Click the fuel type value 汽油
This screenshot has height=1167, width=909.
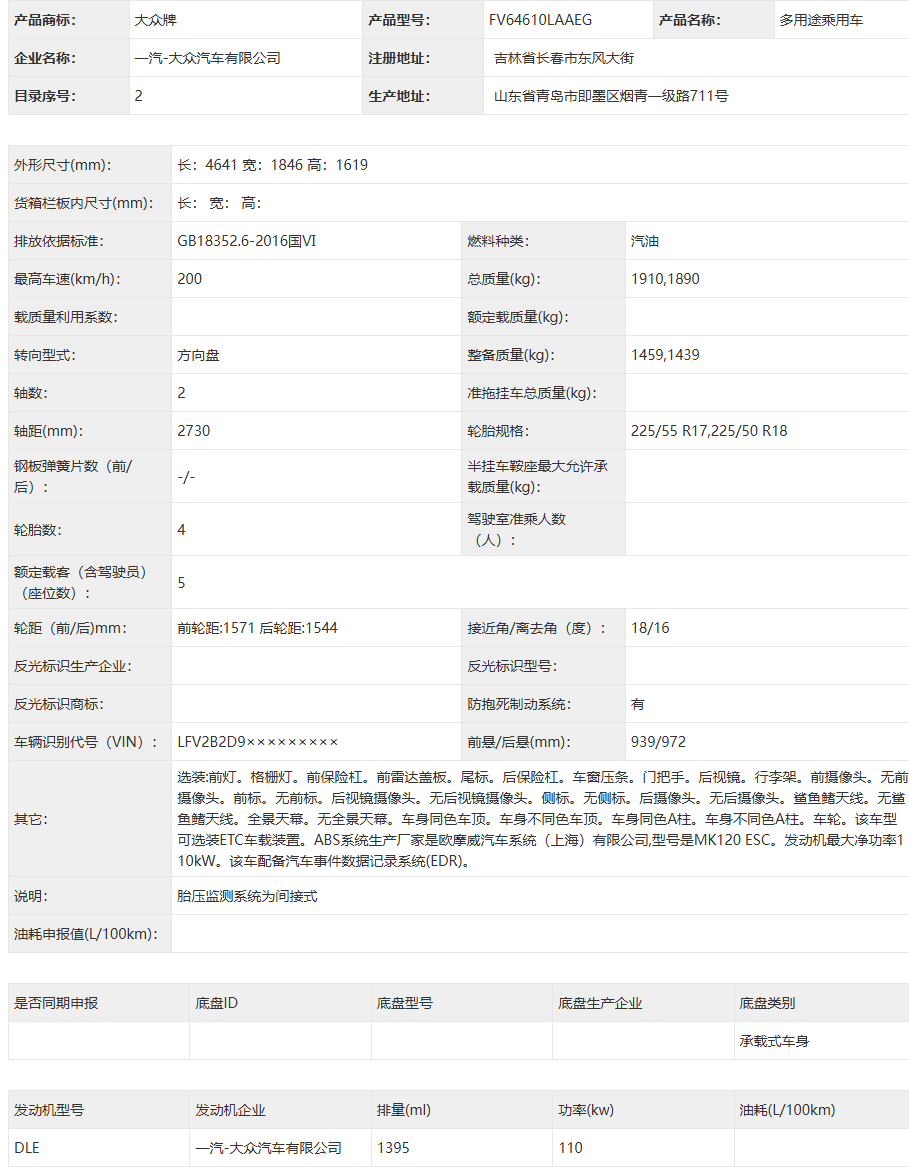pos(645,241)
